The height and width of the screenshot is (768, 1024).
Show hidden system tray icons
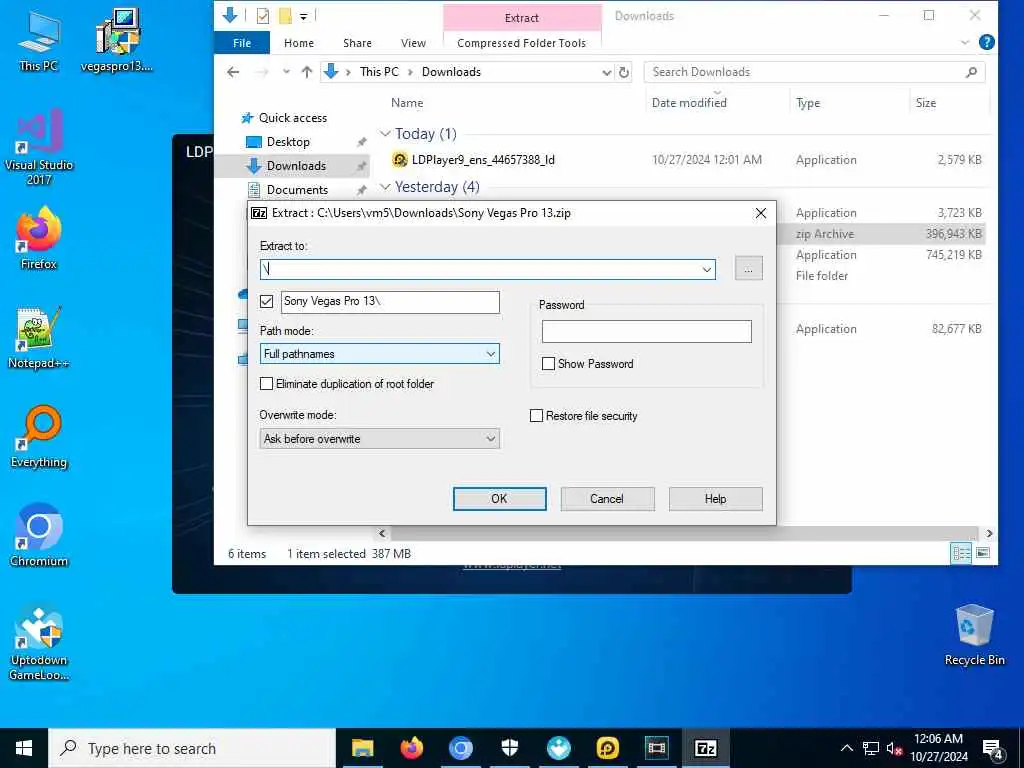point(846,748)
